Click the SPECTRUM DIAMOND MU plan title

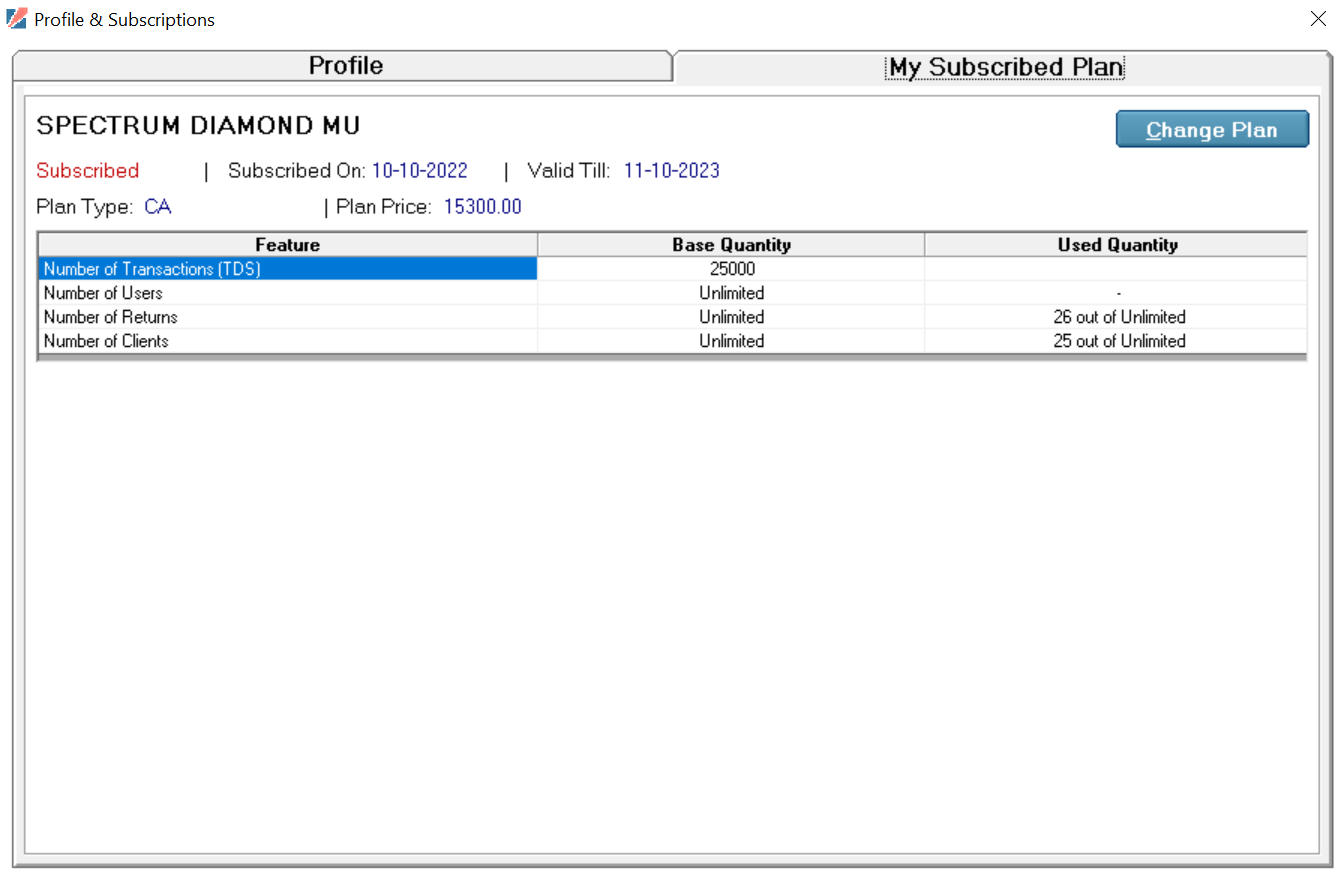click(198, 126)
